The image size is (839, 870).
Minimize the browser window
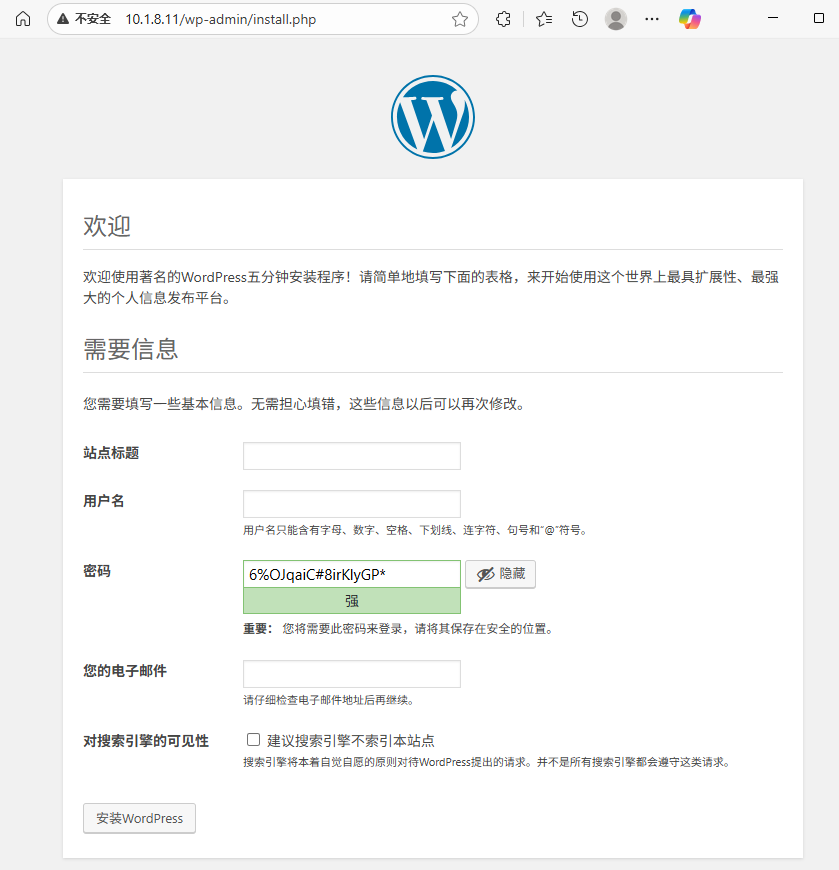tap(773, 18)
